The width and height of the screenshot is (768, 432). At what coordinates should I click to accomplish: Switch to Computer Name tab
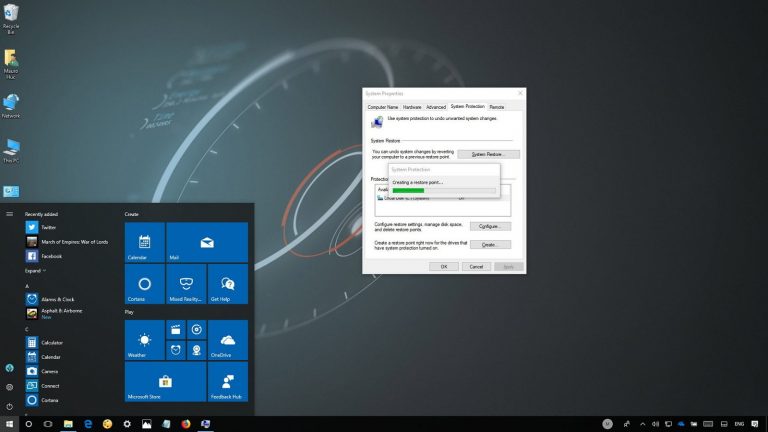pyautogui.click(x=383, y=107)
